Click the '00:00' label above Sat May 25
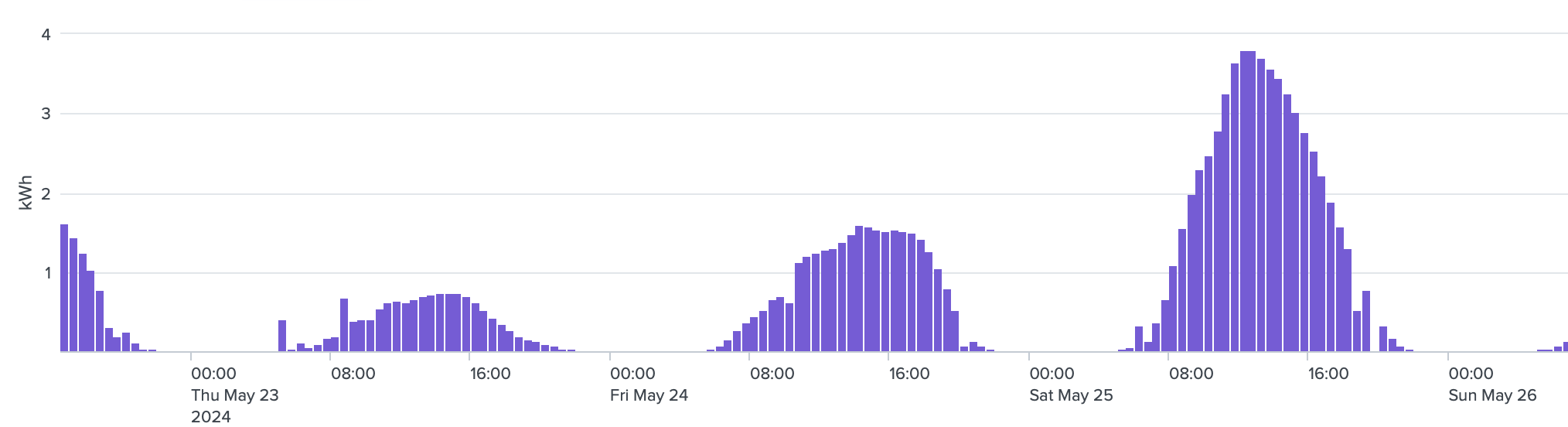 1052,374
